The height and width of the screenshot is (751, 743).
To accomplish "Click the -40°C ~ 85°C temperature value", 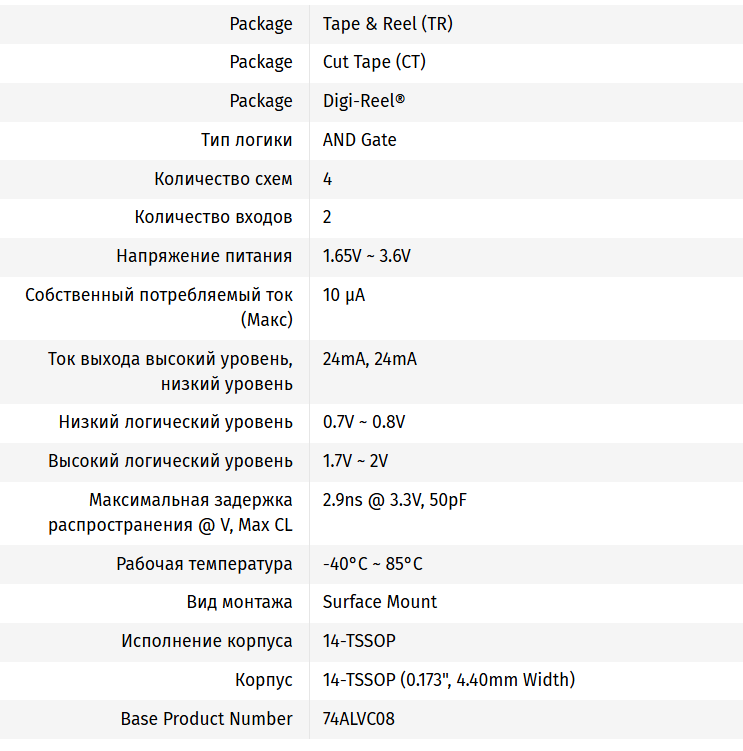I will (x=372, y=564).
